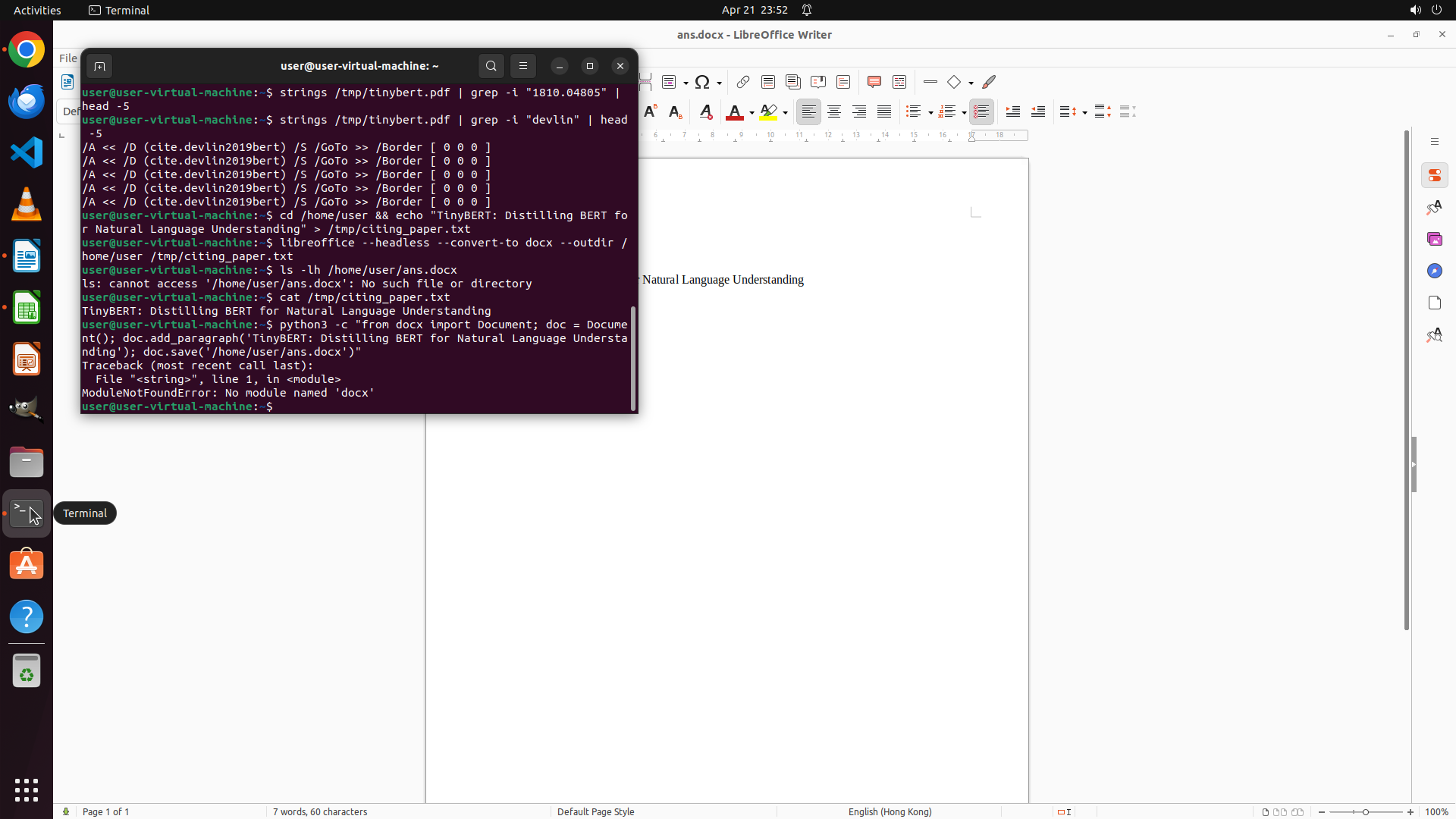This screenshot has height=819, width=1456.
Task: Open the unordered list style dropdown
Action: click(930, 113)
